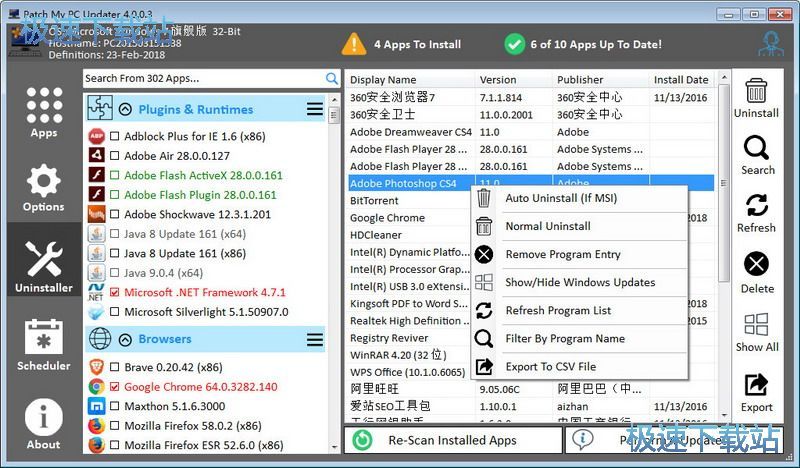This screenshot has width=800, height=468.
Task: Click Adobe Flash ActiveX 28.0.0.161 entry
Action: click(x=203, y=176)
